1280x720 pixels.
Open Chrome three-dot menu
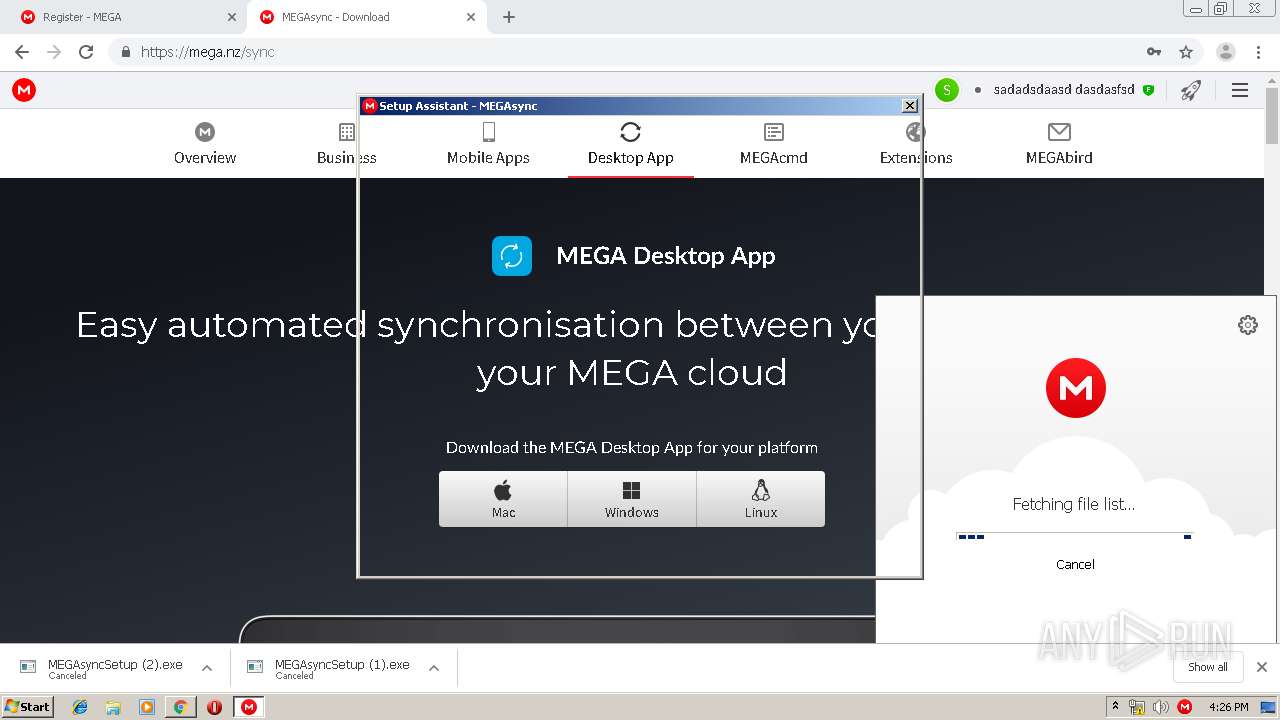pos(1259,52)
